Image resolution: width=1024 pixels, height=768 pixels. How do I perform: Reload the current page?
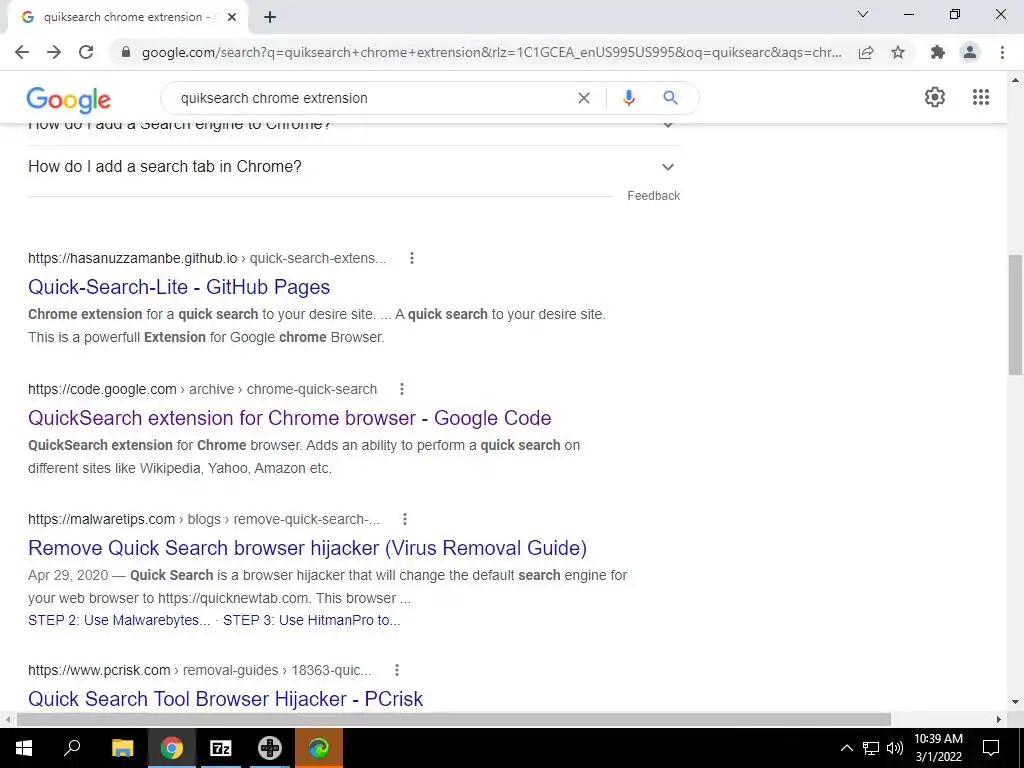(86, 52)
